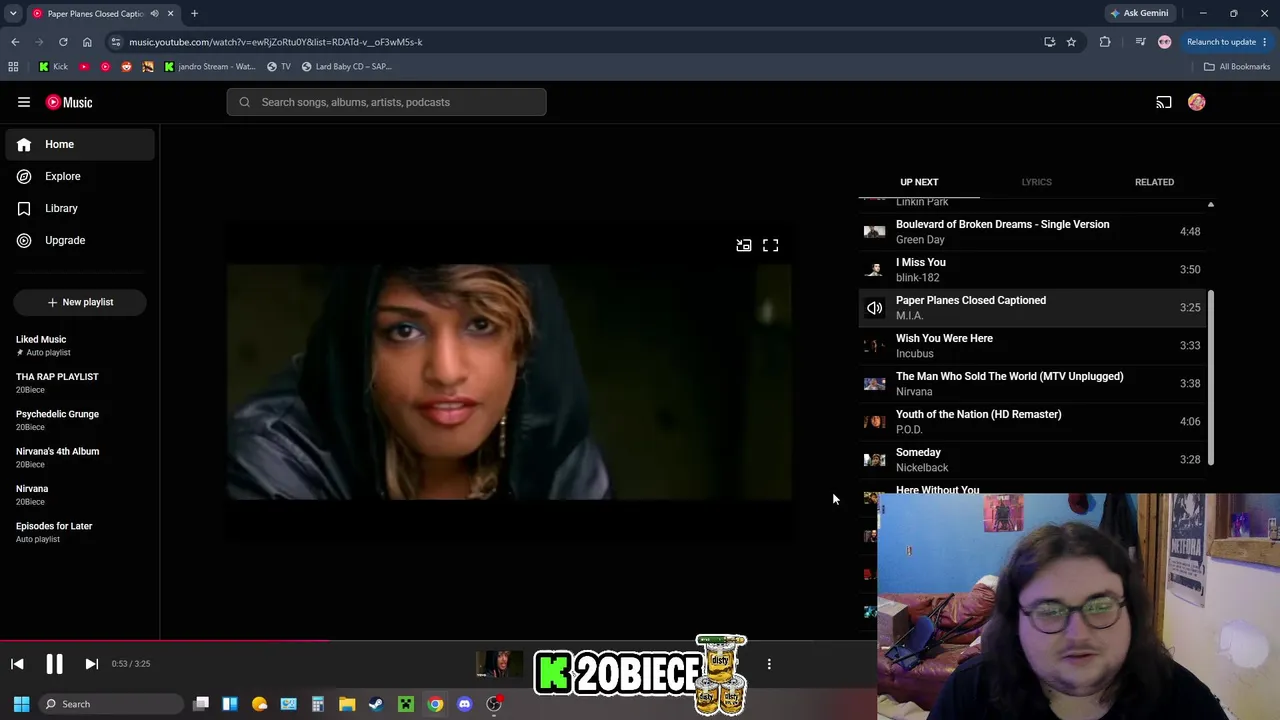Open the Chrome apps grid shortcut
Viewport: 1280px width, 720px height.
[13, 66]
